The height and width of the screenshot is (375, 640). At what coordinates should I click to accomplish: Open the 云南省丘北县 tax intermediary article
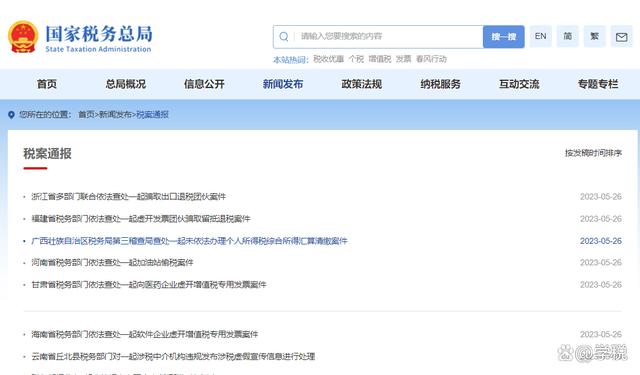[x=173, y=357]
